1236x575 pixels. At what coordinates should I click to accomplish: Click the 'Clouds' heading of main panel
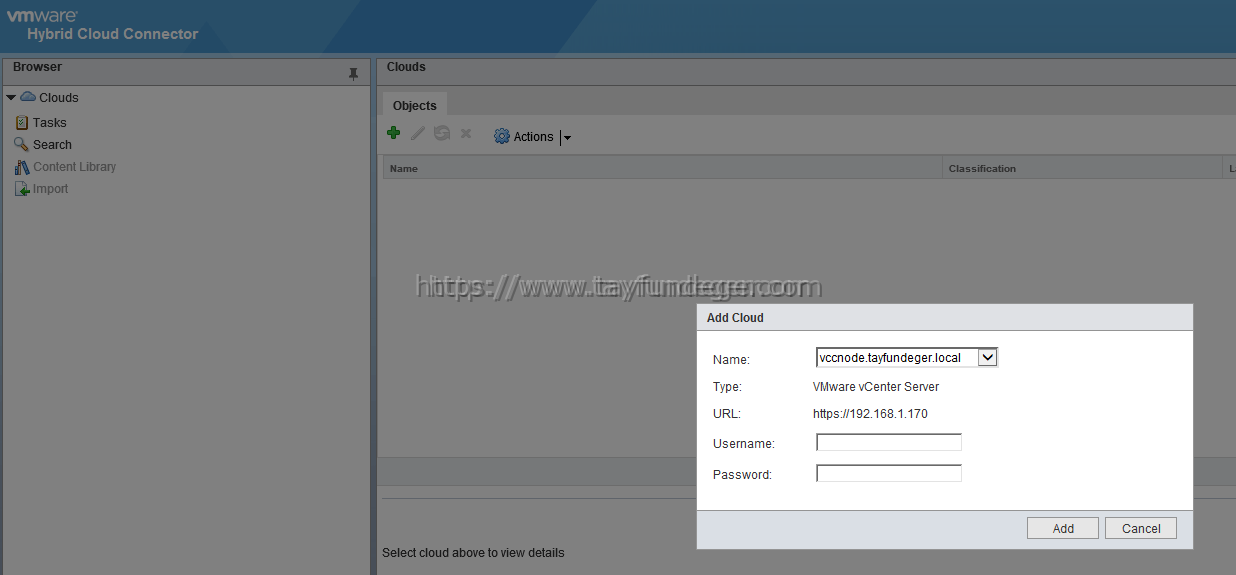click(x=406, y=67)
